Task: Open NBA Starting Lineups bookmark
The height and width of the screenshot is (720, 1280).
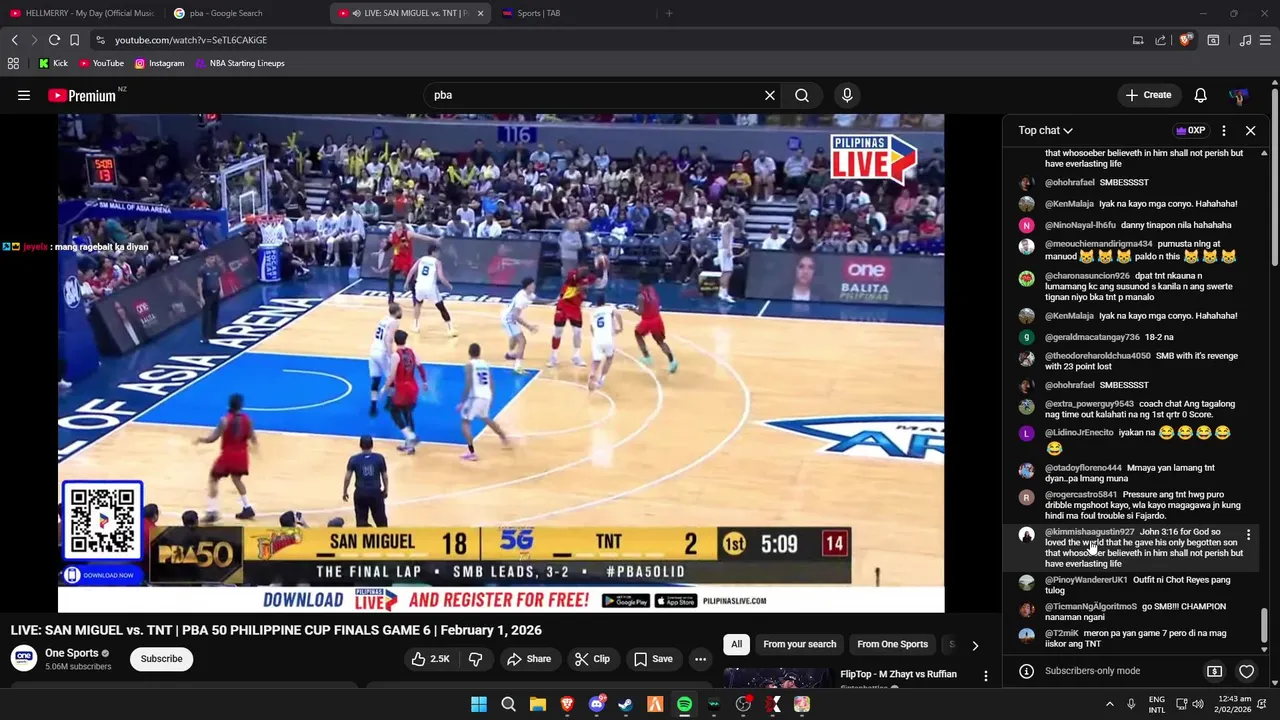Action: [x=240, y=63]
